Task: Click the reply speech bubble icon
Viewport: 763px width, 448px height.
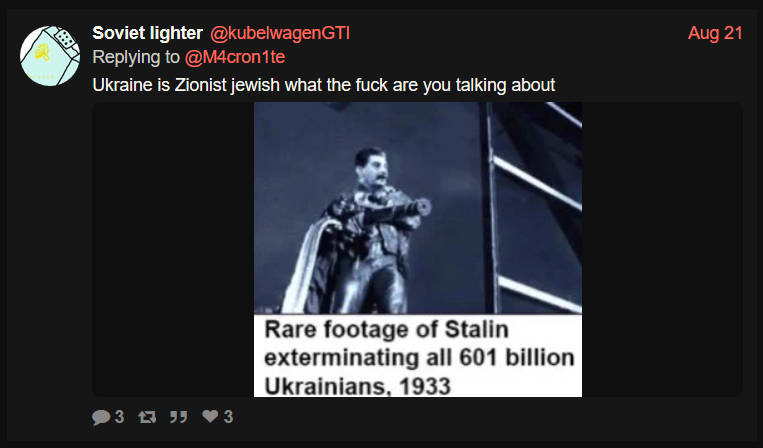Action: [101, 417]
